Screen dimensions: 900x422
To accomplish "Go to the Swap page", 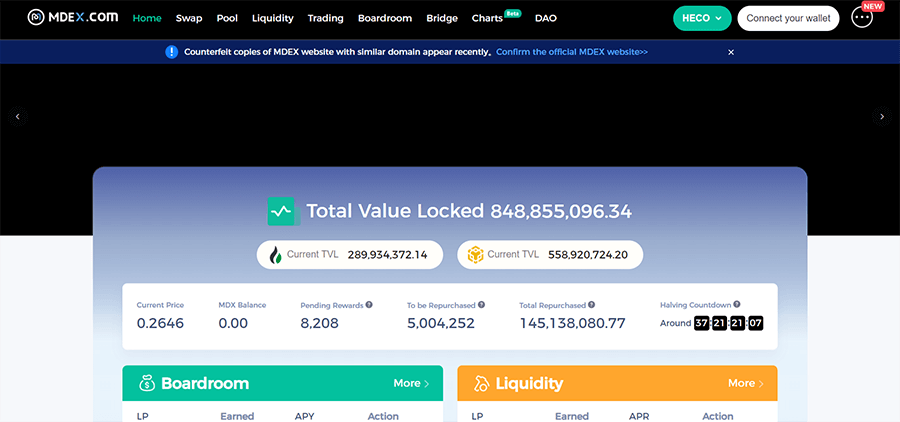I will [189, 18].
